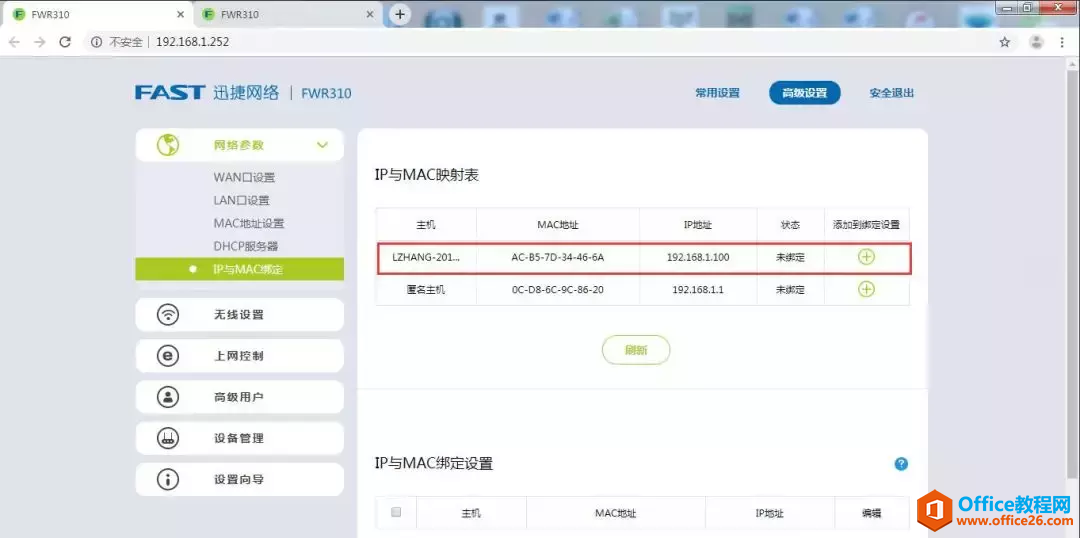
Task: Click the FAST 迅捷网络 logo
Action: (x=207, y=92)
